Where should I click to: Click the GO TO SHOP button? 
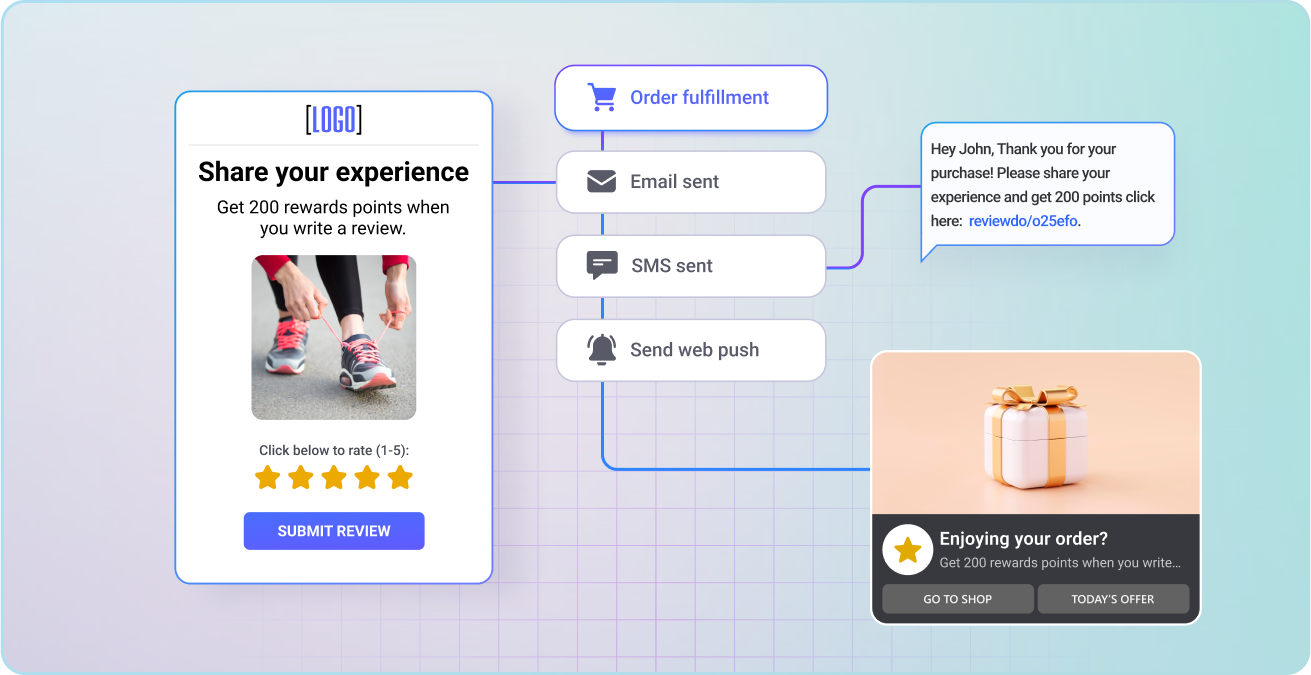point(958,599)
